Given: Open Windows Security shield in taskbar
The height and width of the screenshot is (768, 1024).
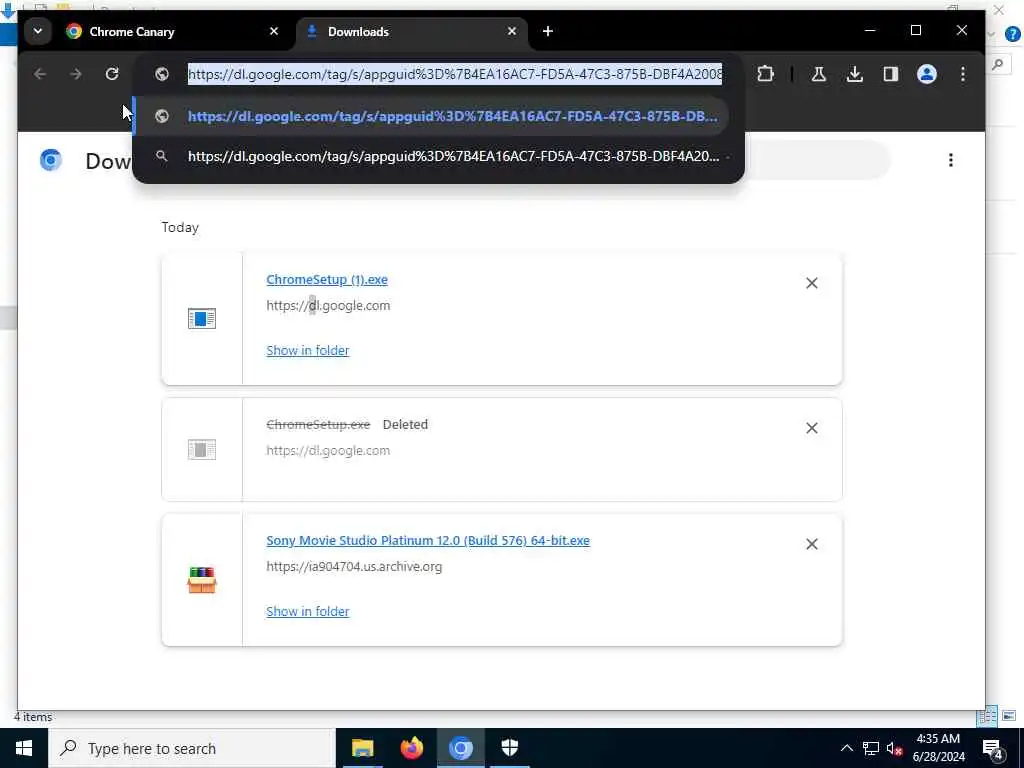Looking at the screenshot, I should point(509,748).
